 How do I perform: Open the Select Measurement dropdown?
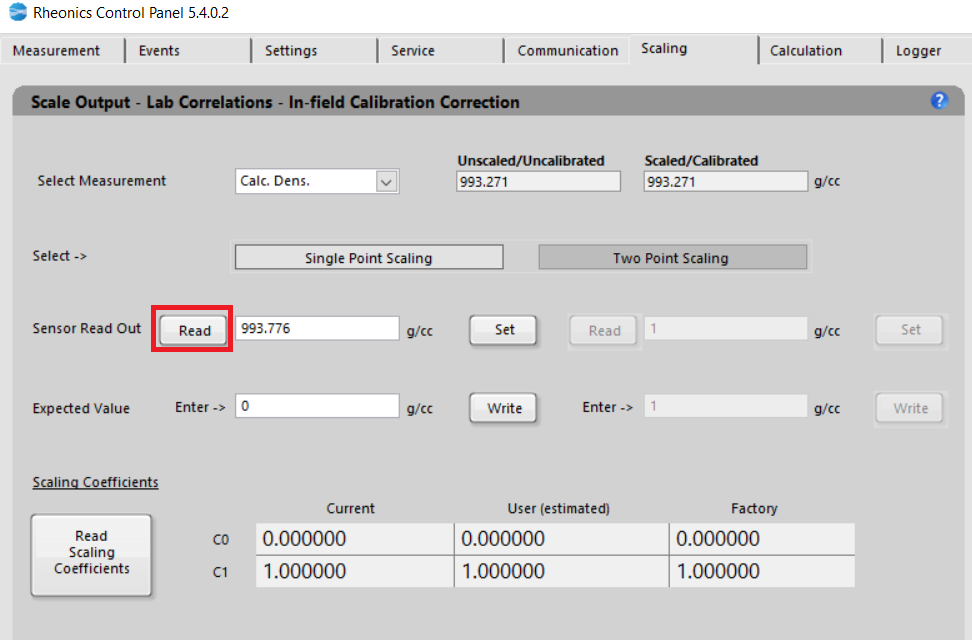point(386,182)
